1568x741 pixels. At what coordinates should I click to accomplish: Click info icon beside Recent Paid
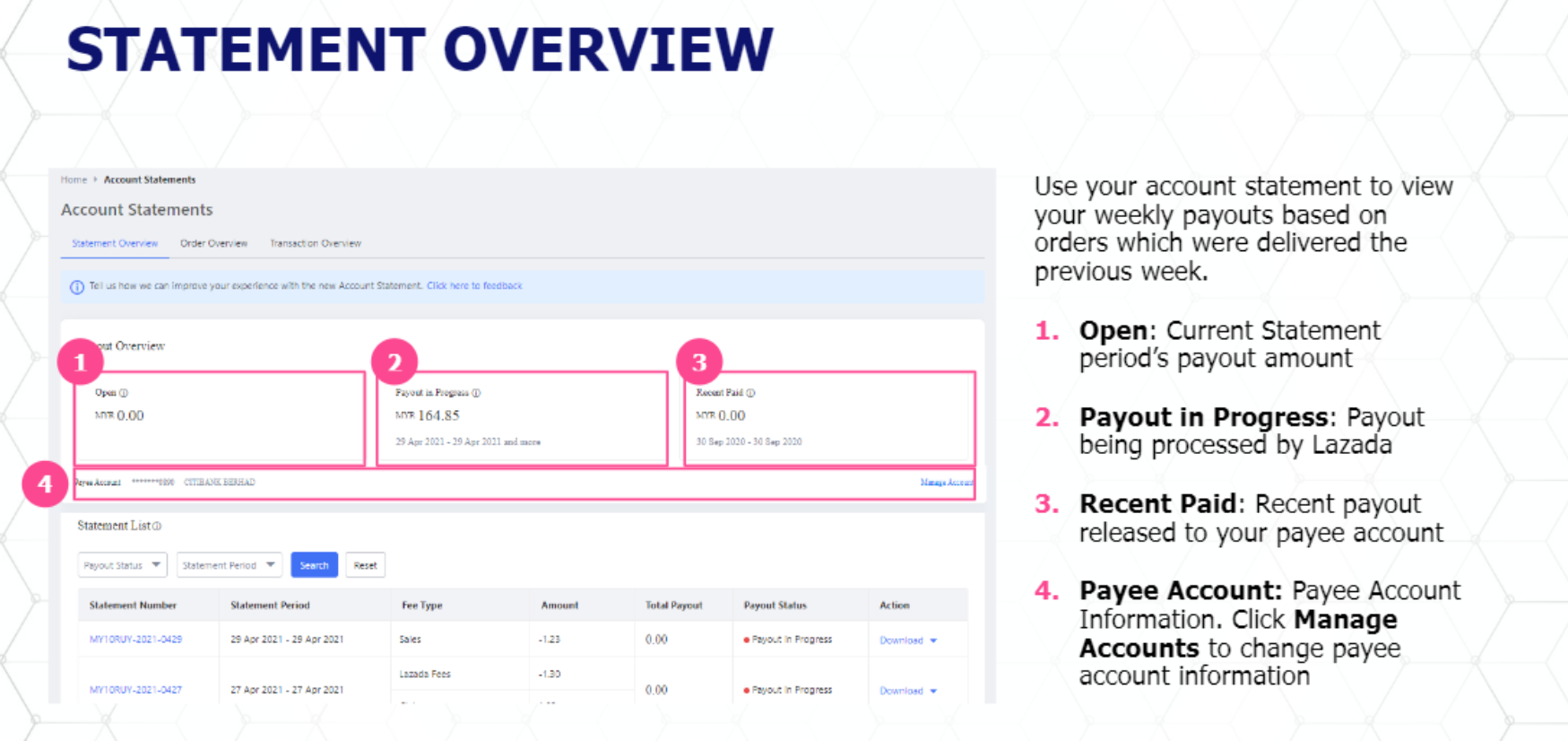pos(750,393)
